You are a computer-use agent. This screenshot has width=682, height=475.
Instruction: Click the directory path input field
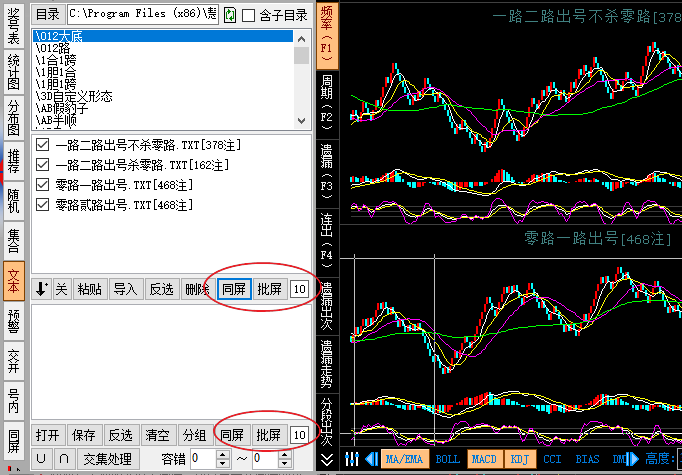(142, 15)
